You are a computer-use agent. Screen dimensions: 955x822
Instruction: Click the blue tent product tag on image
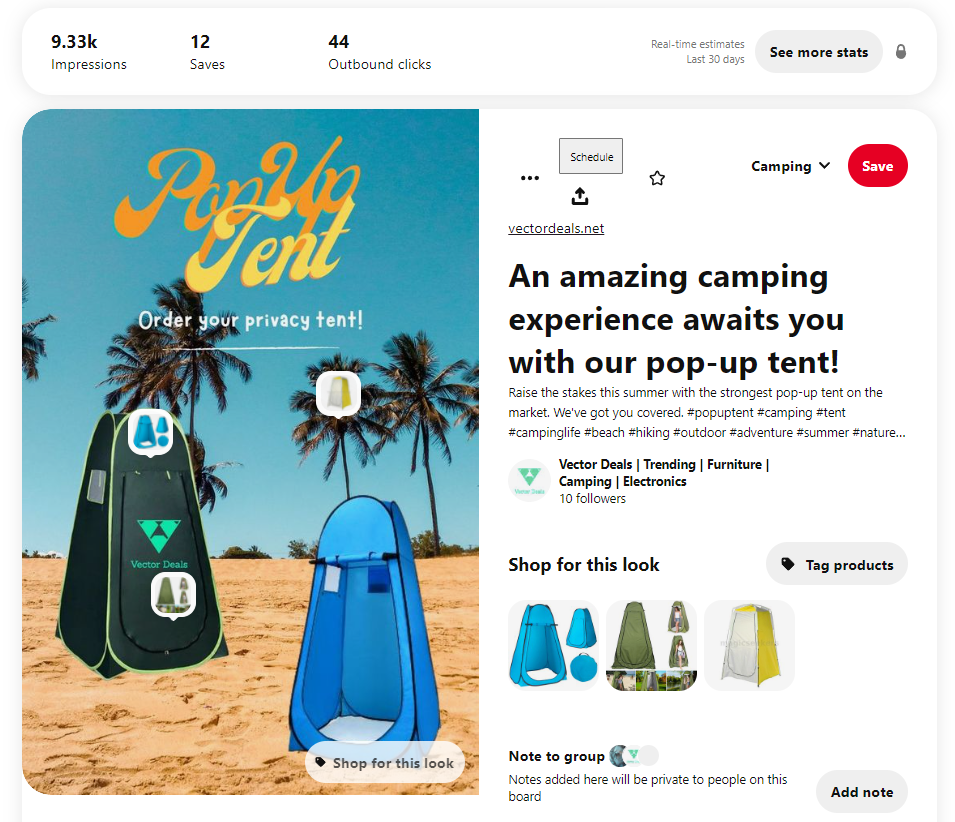pos(150,432)
